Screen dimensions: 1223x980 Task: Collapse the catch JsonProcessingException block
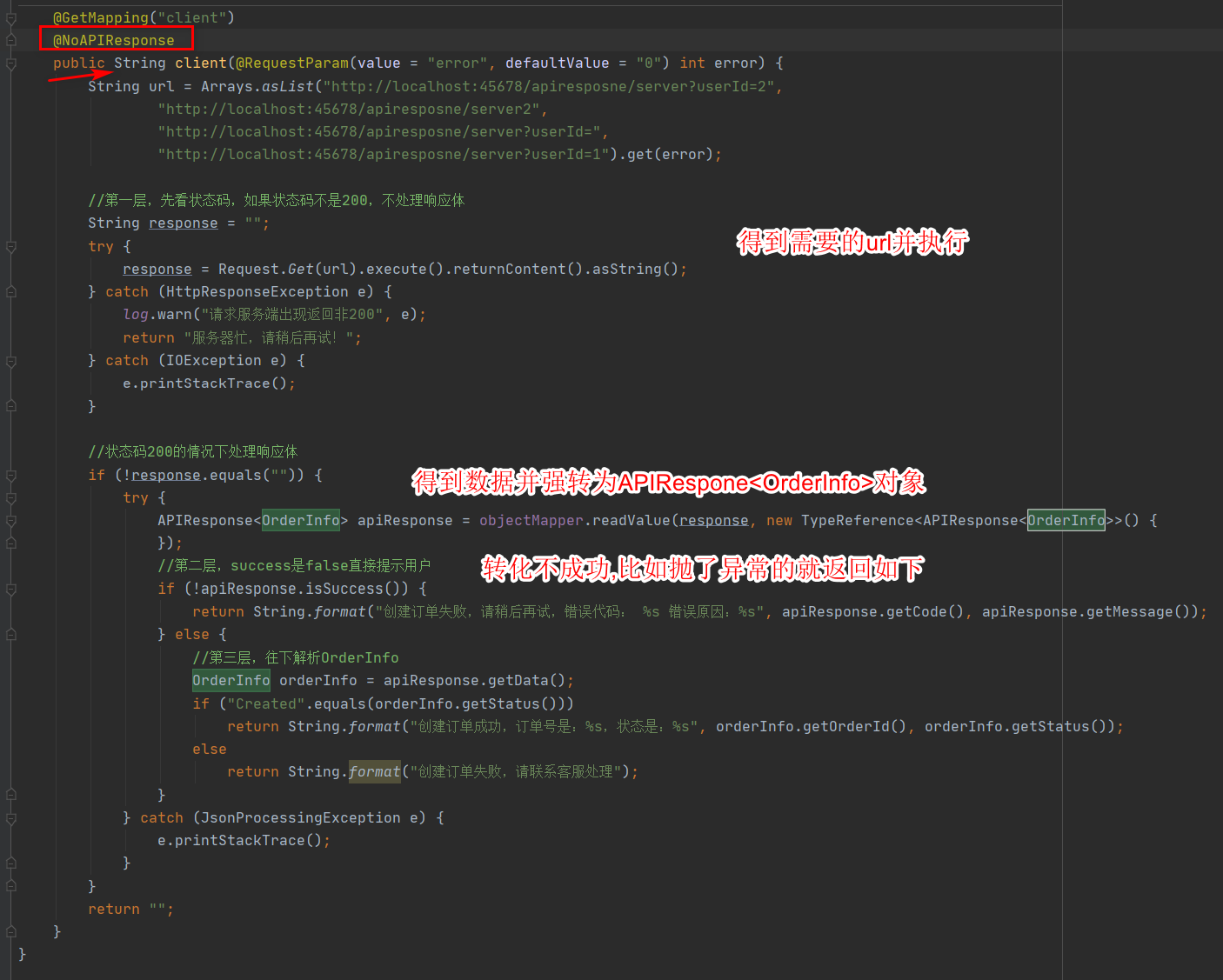pyautogui.click(x=11, y=818)
